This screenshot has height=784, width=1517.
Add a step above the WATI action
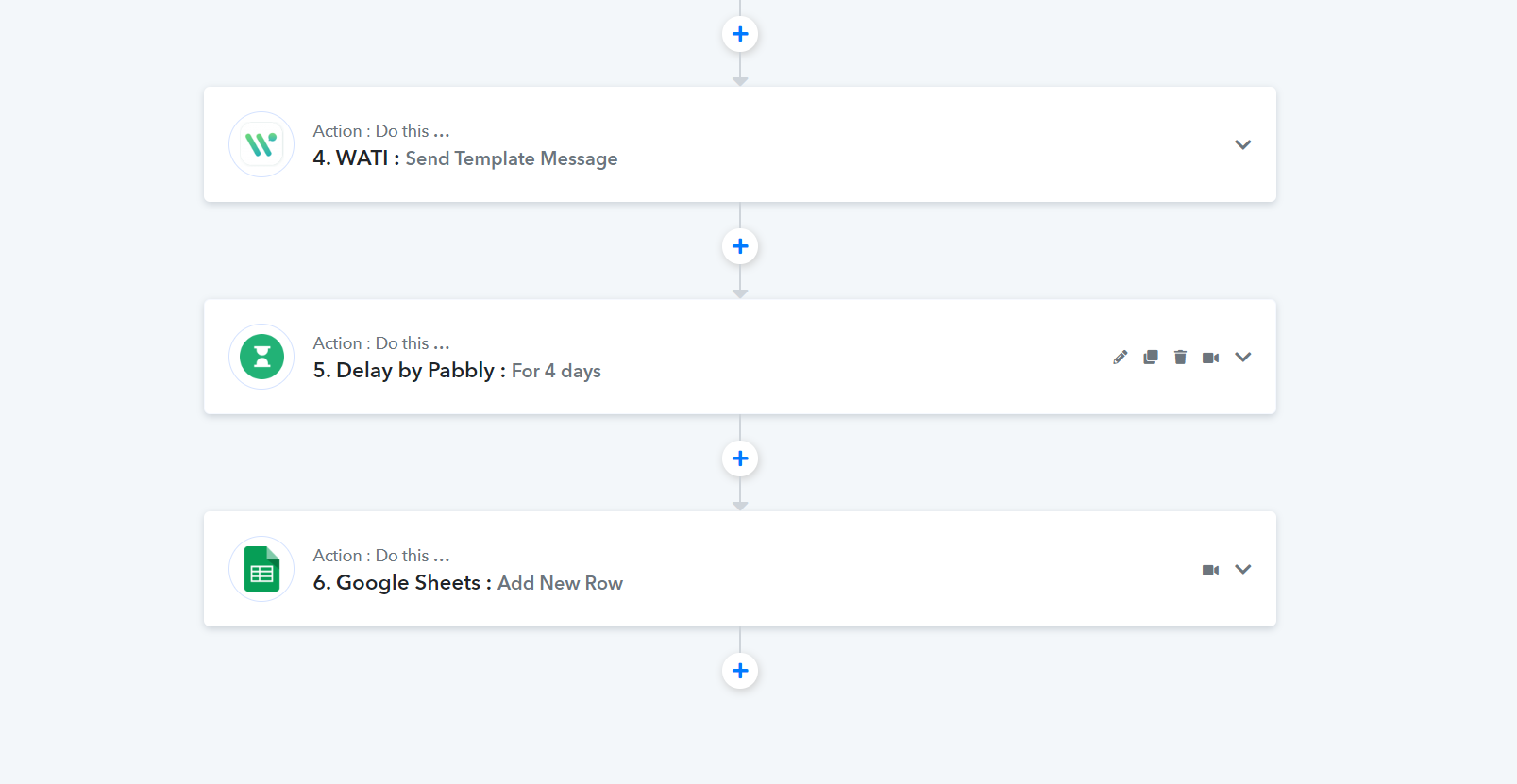point(740,34)
